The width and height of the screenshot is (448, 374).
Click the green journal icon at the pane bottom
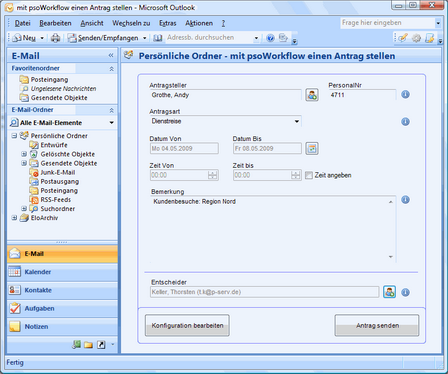[x=76, y=344]
